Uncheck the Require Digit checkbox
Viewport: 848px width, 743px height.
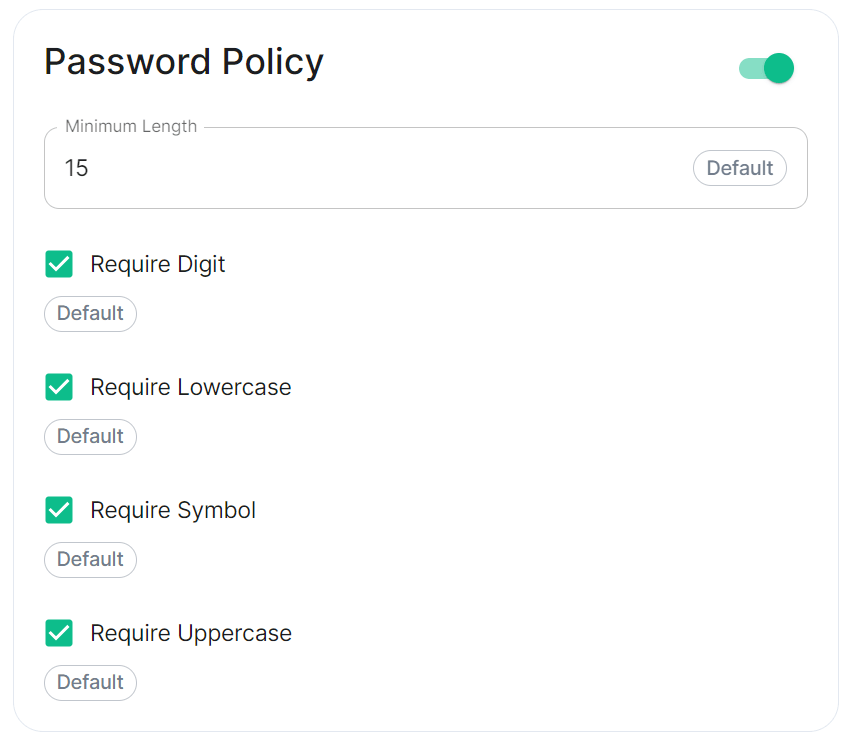[x=59, y=264]
